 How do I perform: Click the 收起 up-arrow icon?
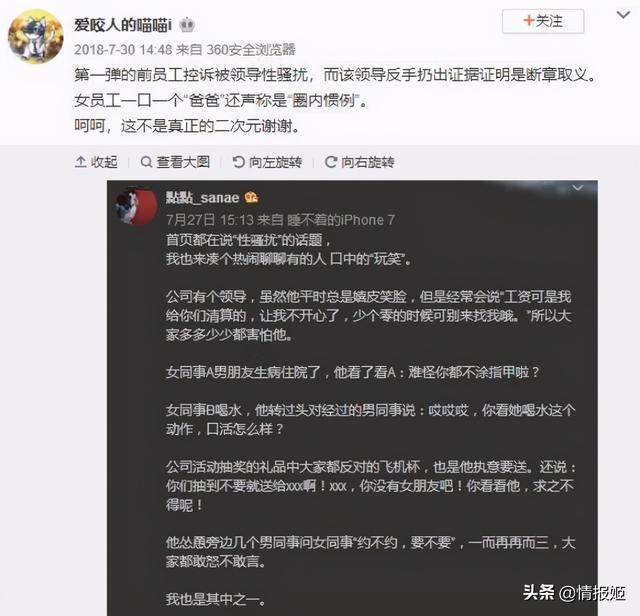click(x=80, y=162)
